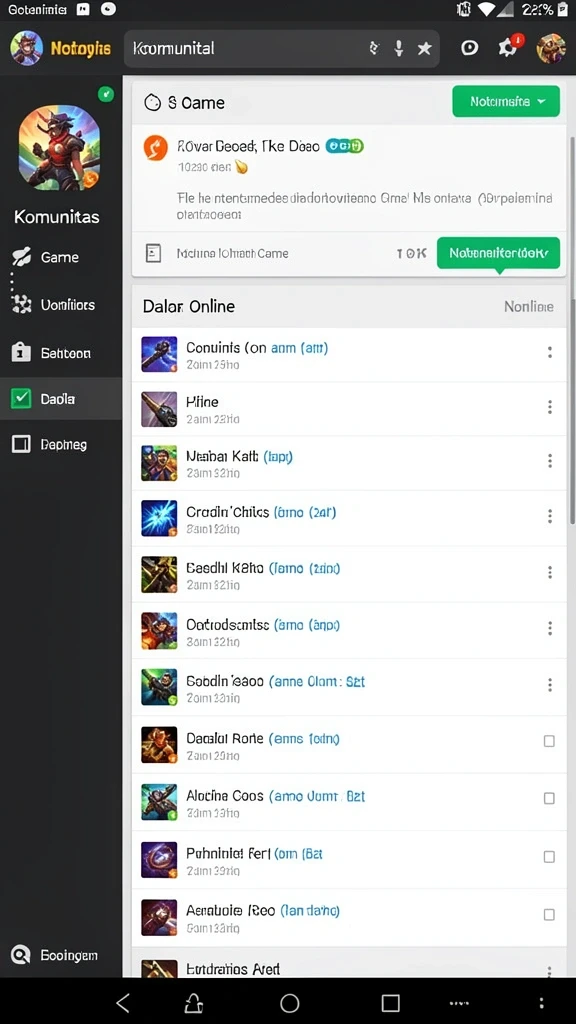The width and height of the screenshot is (576, 1024).
Task: Open Daadol Rorte row thumbnail icon
Action: click(x=159, y=745)
